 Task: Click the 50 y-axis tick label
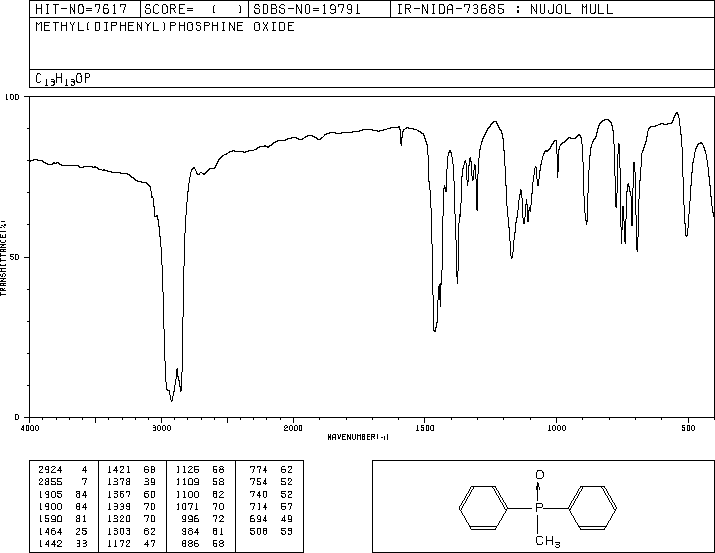pyautogui.click(x=15, y=257)
